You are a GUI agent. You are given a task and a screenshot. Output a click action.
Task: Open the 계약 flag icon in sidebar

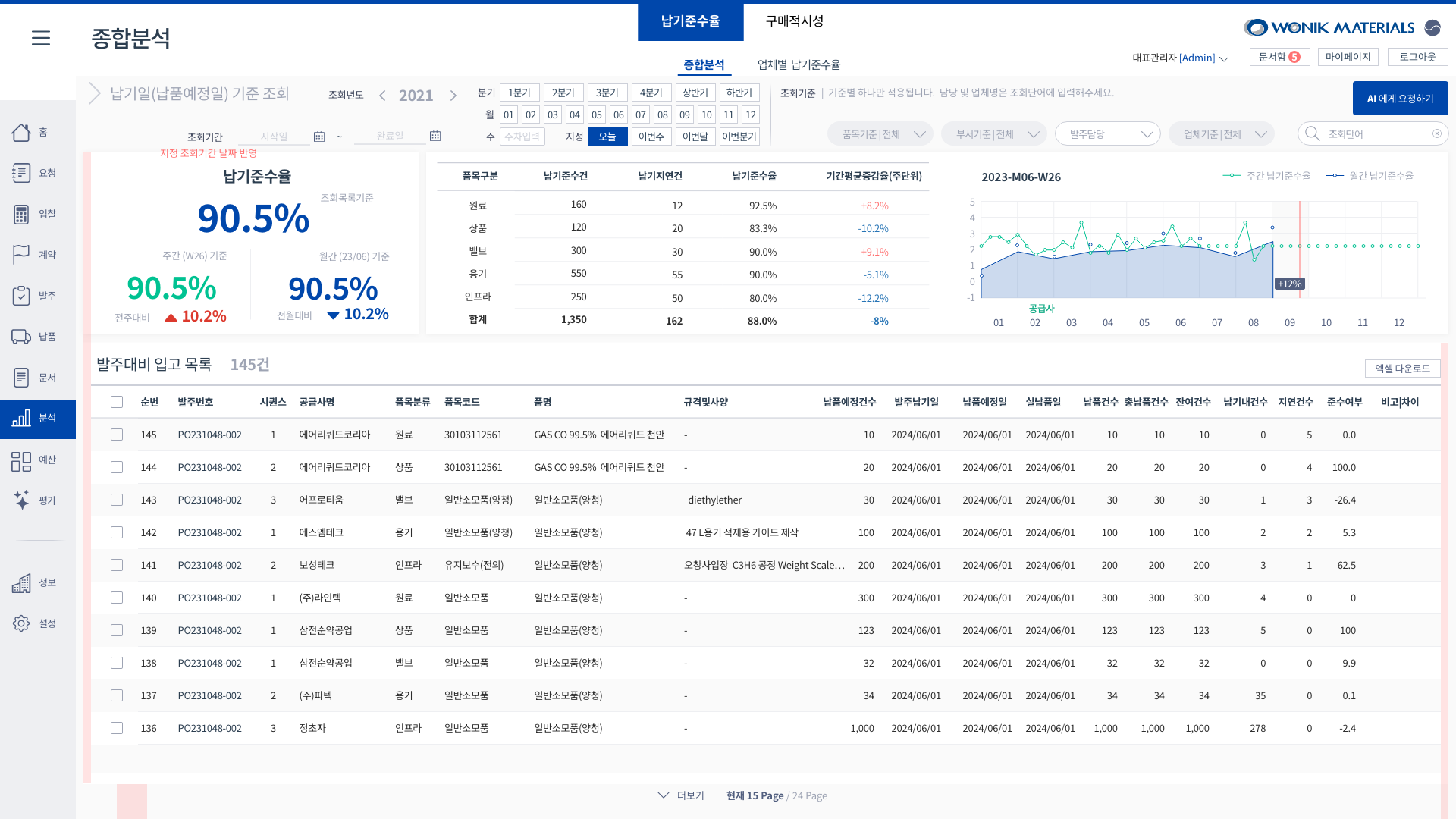(21, 255)
